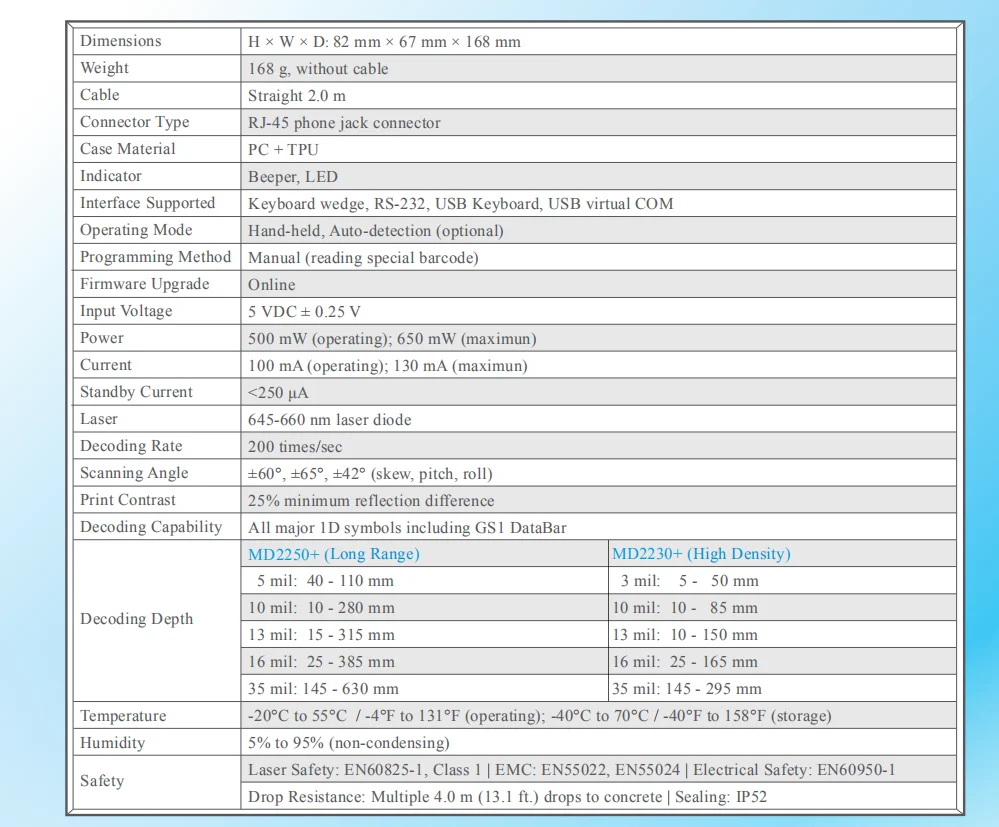
Task: Select the '<250 µA' value
Action: 278,392
